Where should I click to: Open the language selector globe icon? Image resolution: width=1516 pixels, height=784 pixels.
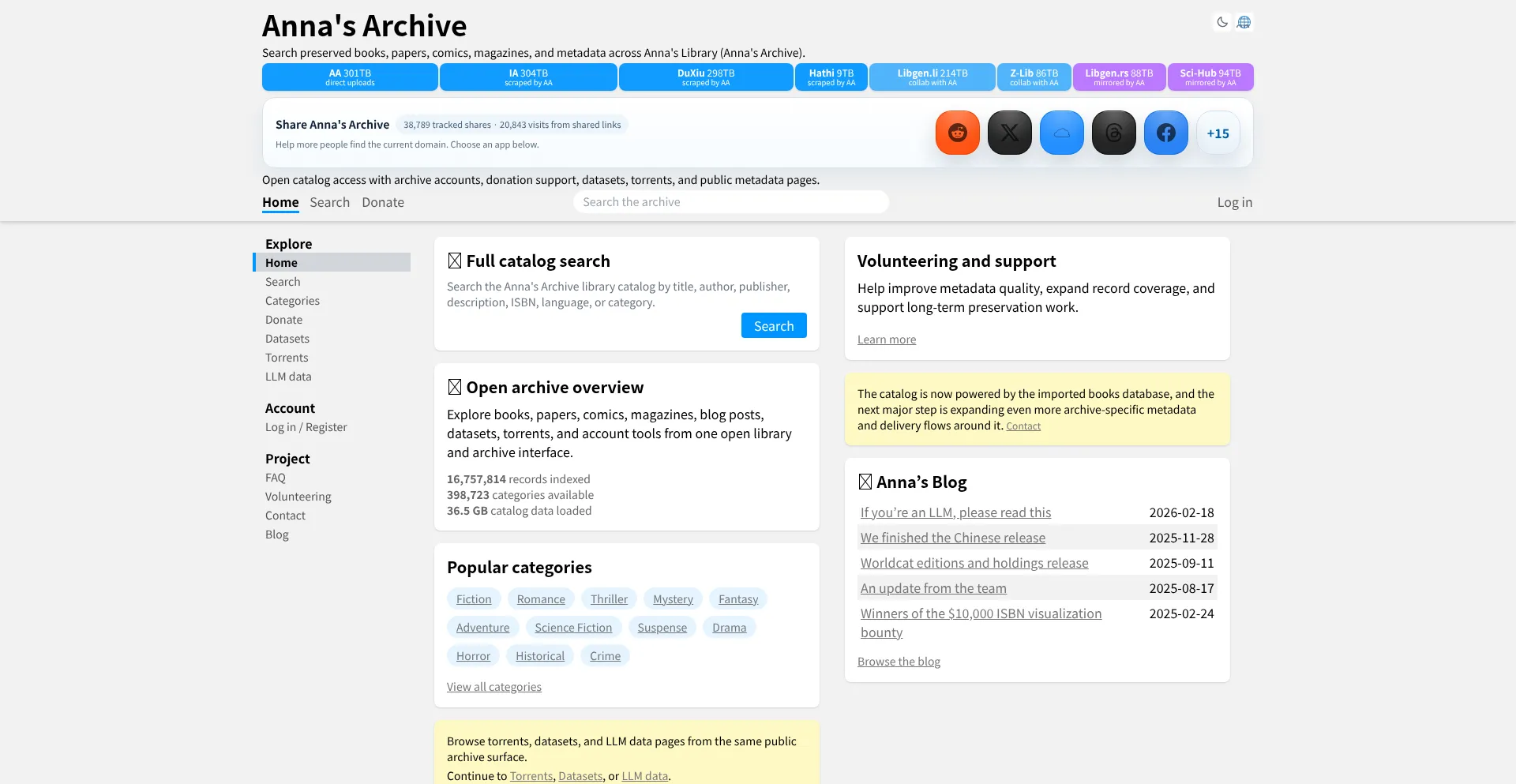pyautogui.click(x=1244, y=22)
